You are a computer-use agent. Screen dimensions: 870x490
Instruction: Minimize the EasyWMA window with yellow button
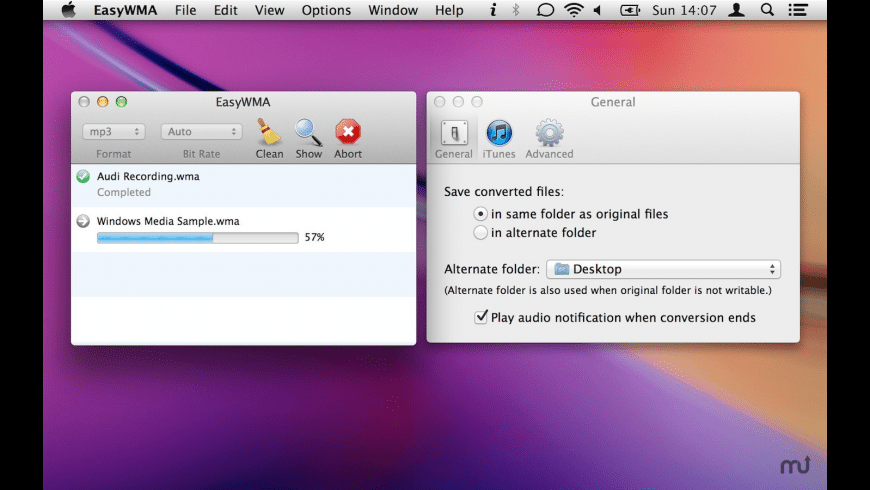(103, 102)
